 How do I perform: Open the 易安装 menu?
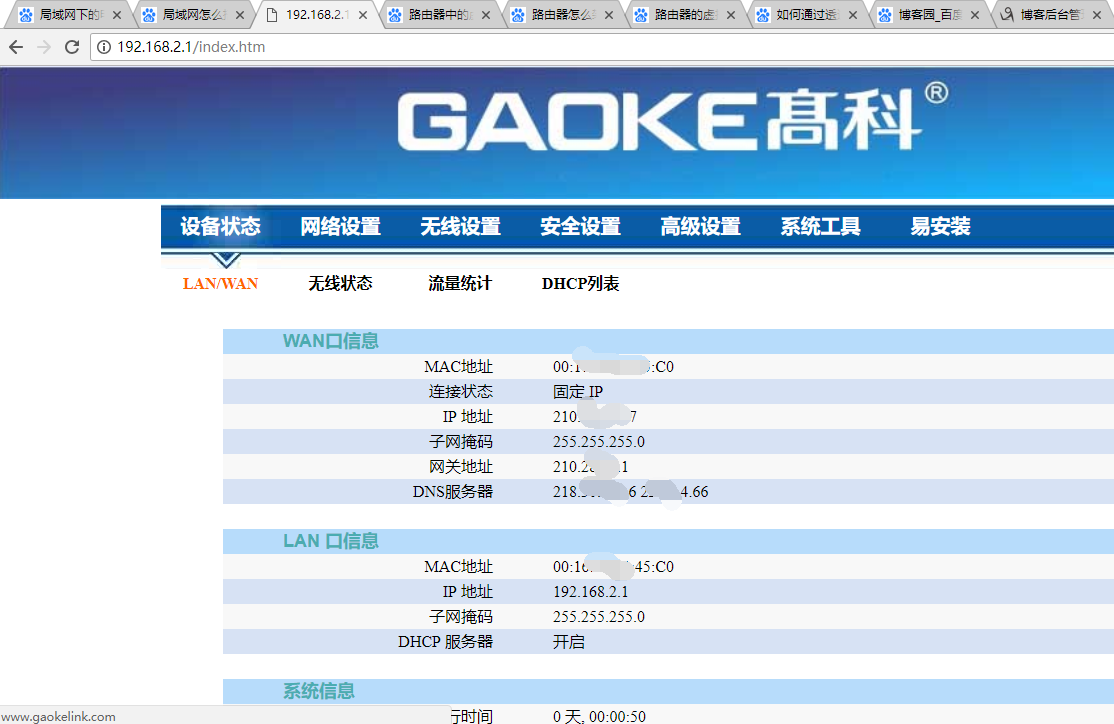tap(941, 227)
